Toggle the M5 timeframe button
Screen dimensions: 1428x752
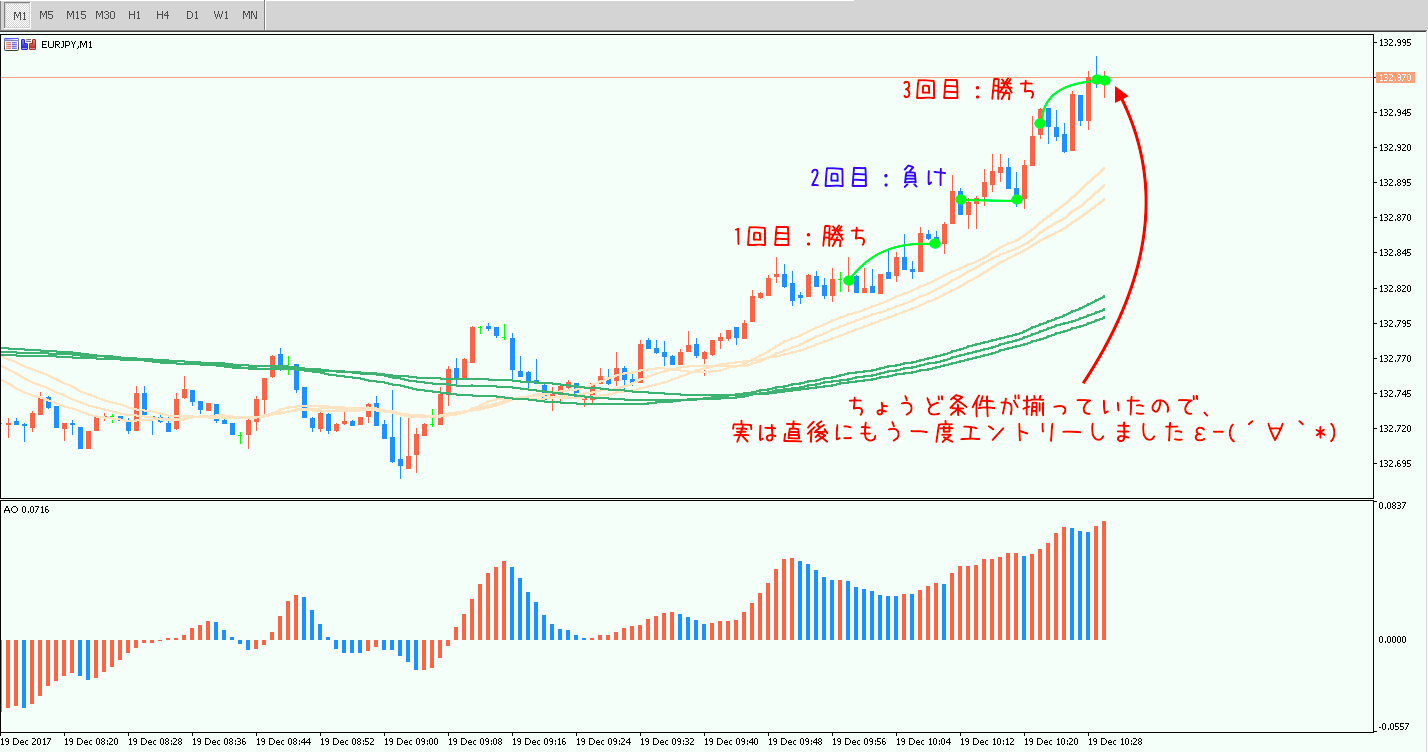click(x=47, y=15)
